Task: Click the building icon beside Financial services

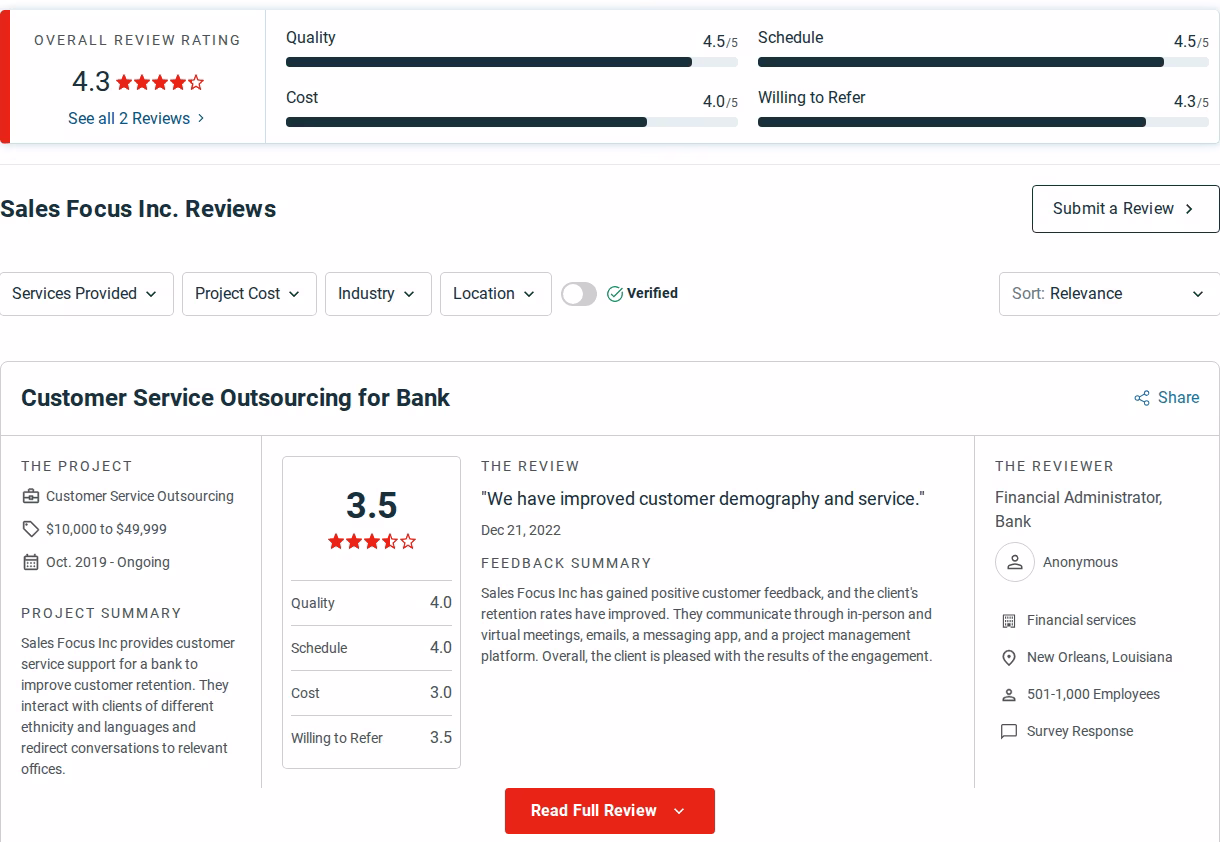Action: (x=1009, y=621)
